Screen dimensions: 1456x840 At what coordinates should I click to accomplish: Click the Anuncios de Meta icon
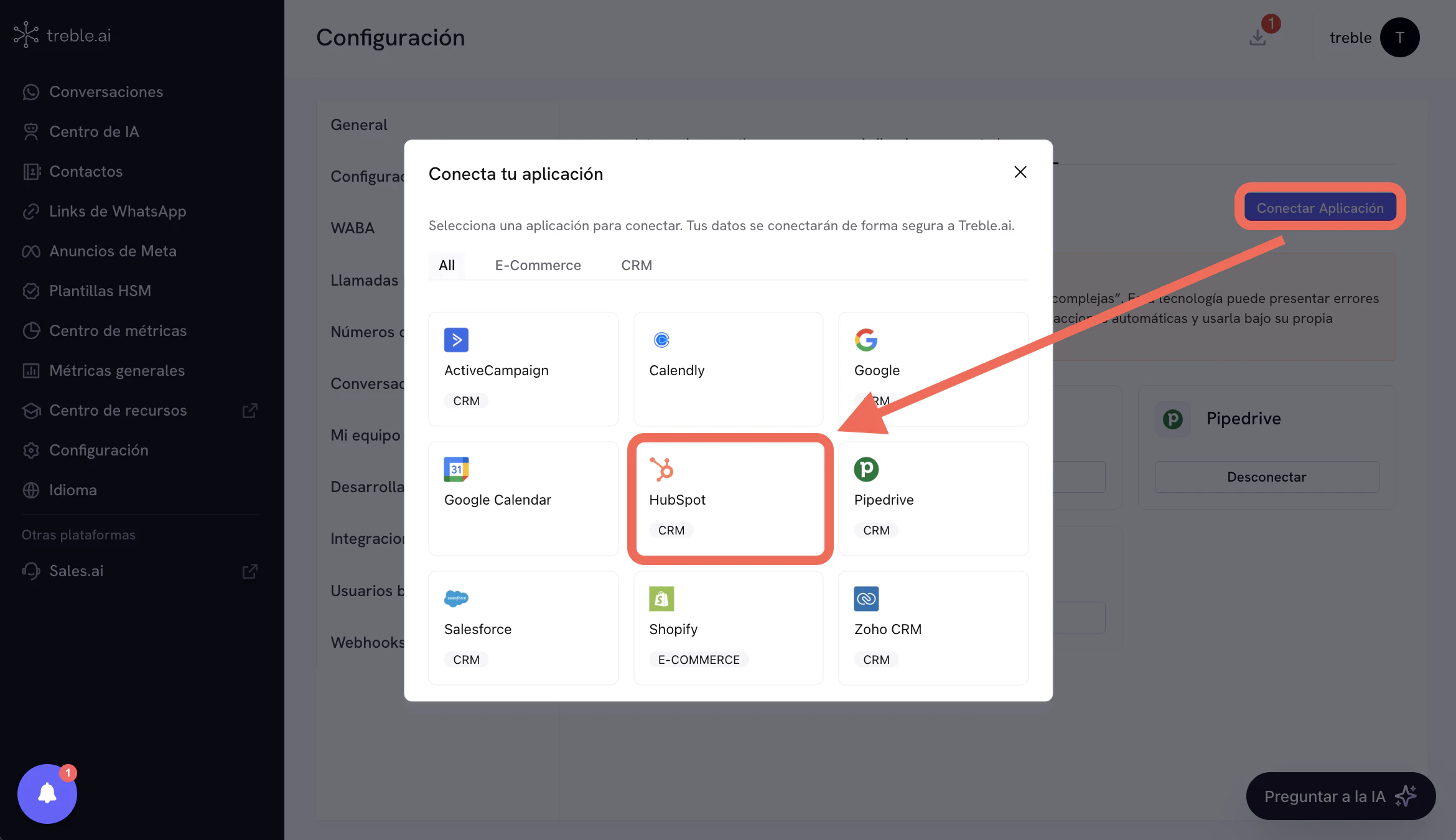[32, 251]
